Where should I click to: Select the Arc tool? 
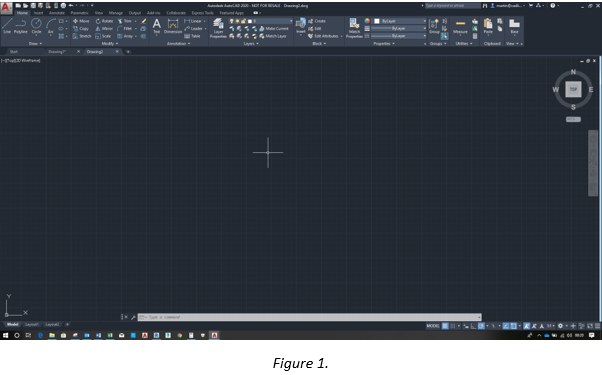(50, 26)
